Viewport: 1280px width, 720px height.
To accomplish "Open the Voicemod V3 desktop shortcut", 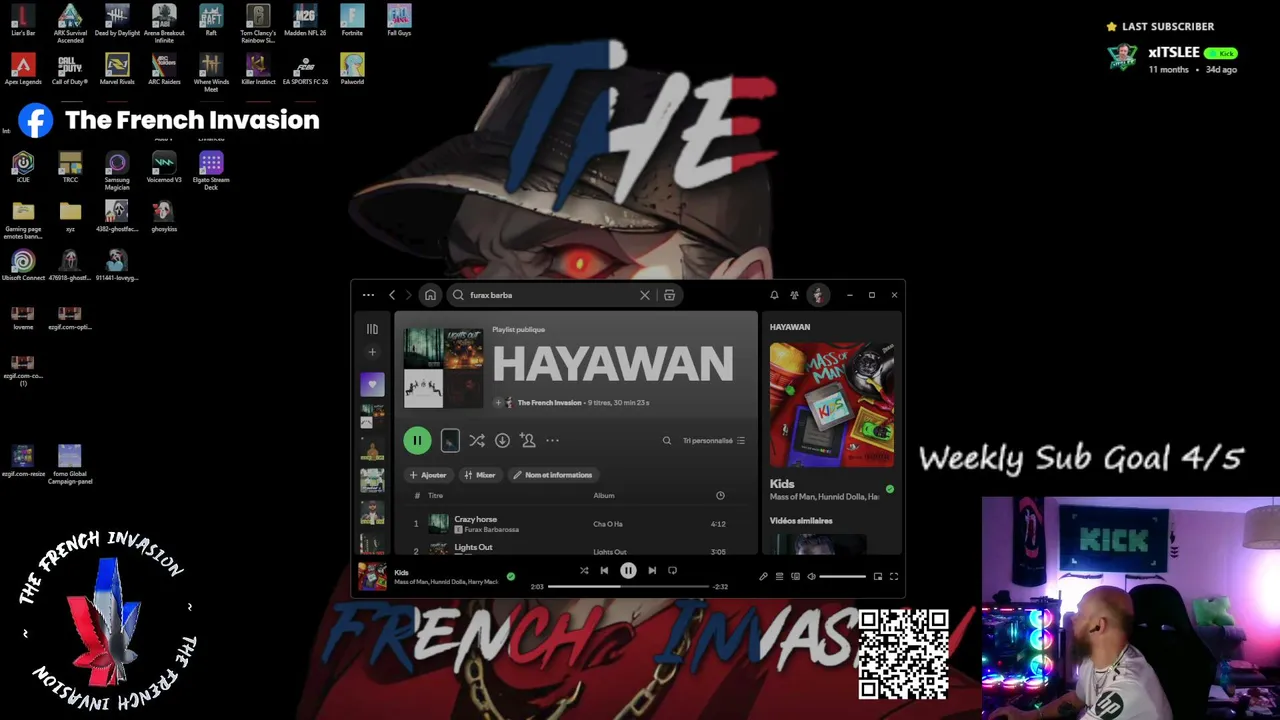I will (x=164, y=168).
